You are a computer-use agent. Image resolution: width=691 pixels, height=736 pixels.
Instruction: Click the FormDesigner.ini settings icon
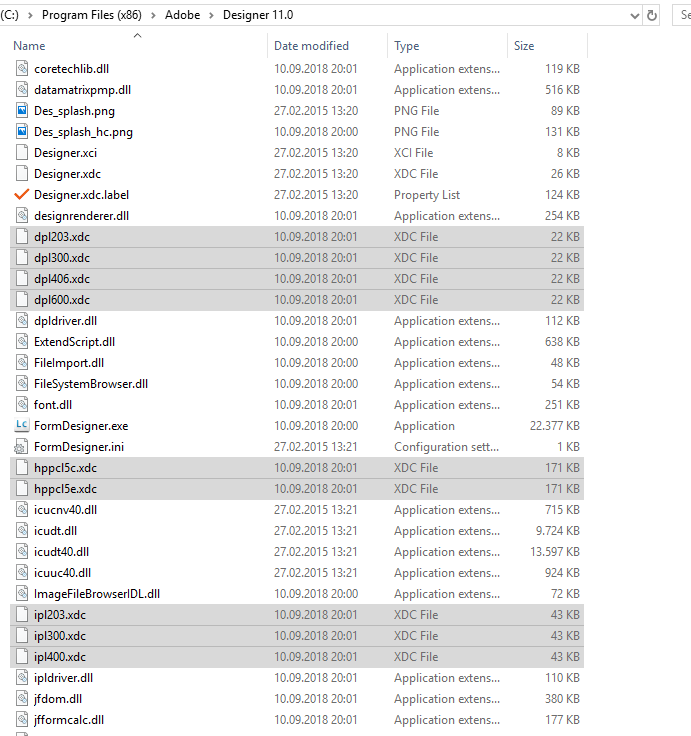point(21,447)
